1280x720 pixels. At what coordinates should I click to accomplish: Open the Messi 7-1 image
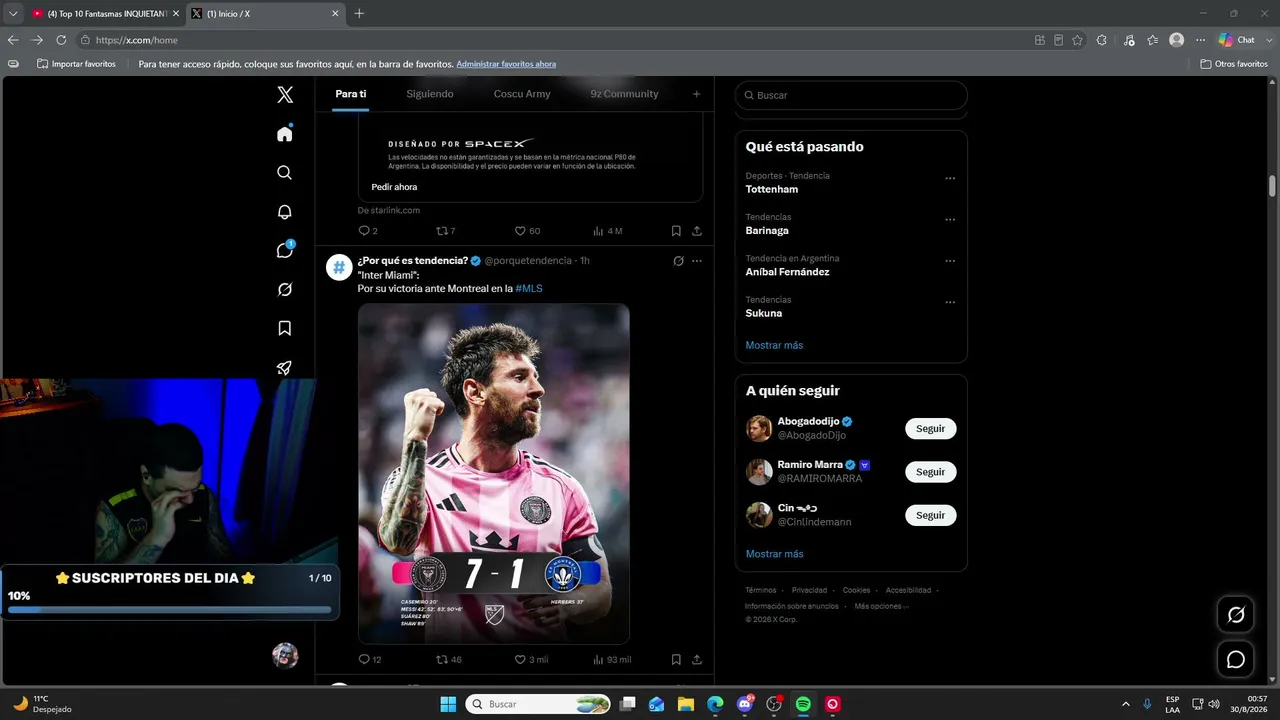[494, 473]
